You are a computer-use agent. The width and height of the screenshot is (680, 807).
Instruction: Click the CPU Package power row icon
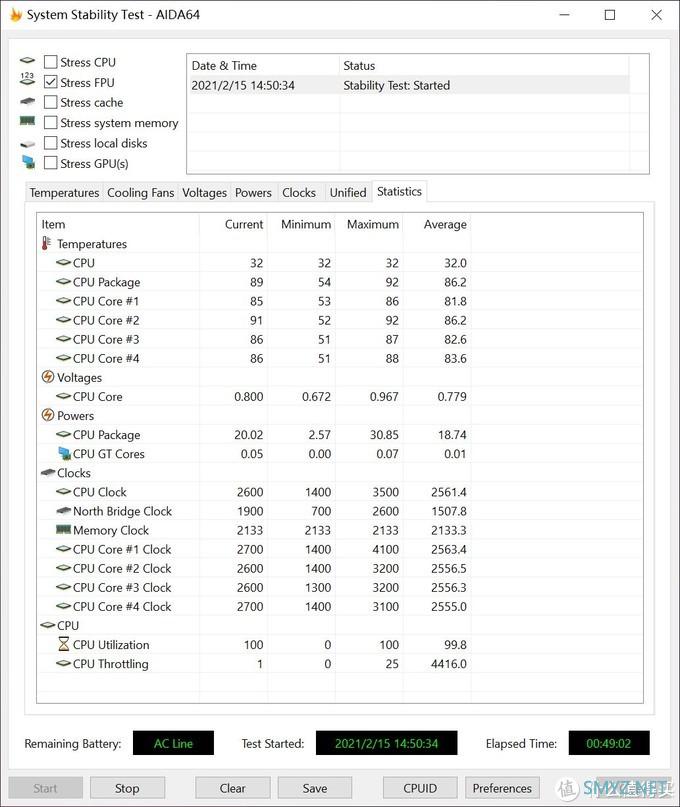63,434
